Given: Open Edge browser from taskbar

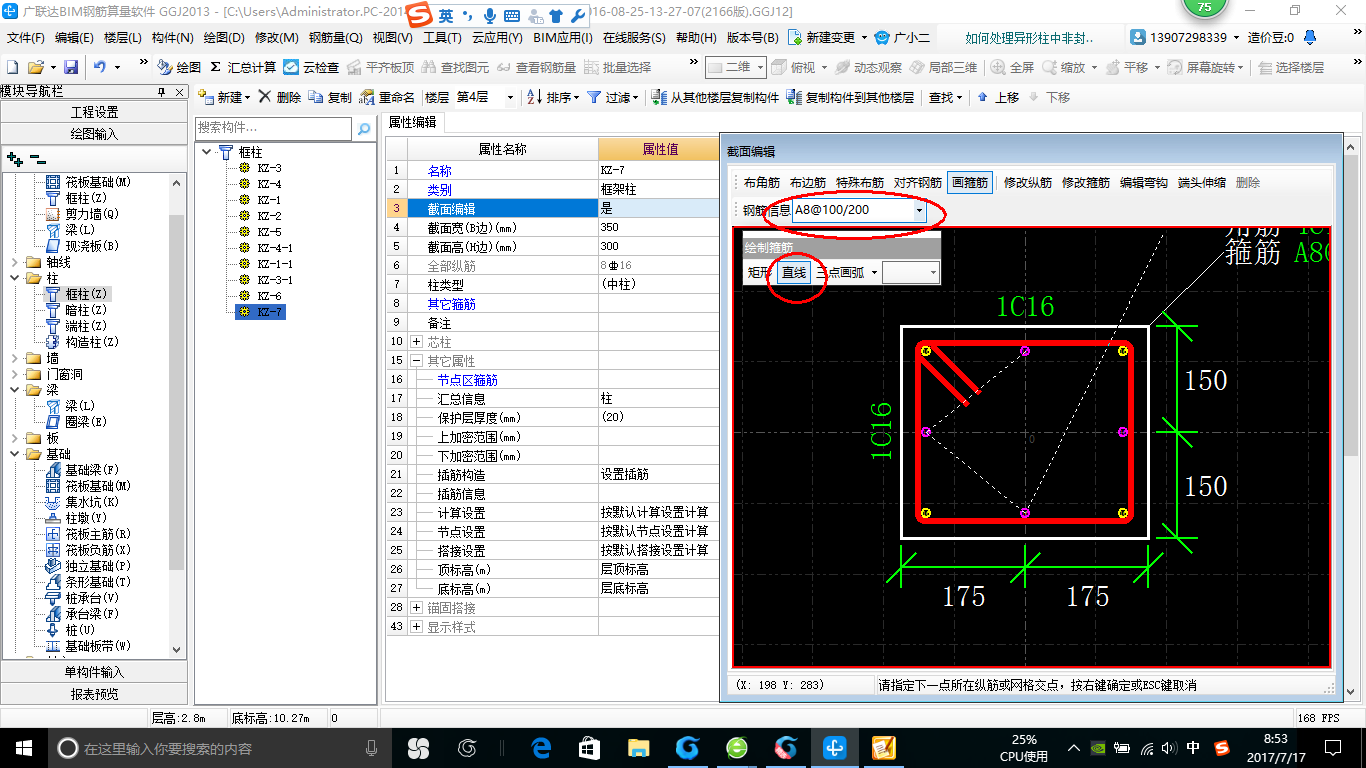Looking at the screenshot, I should [542, 747].
